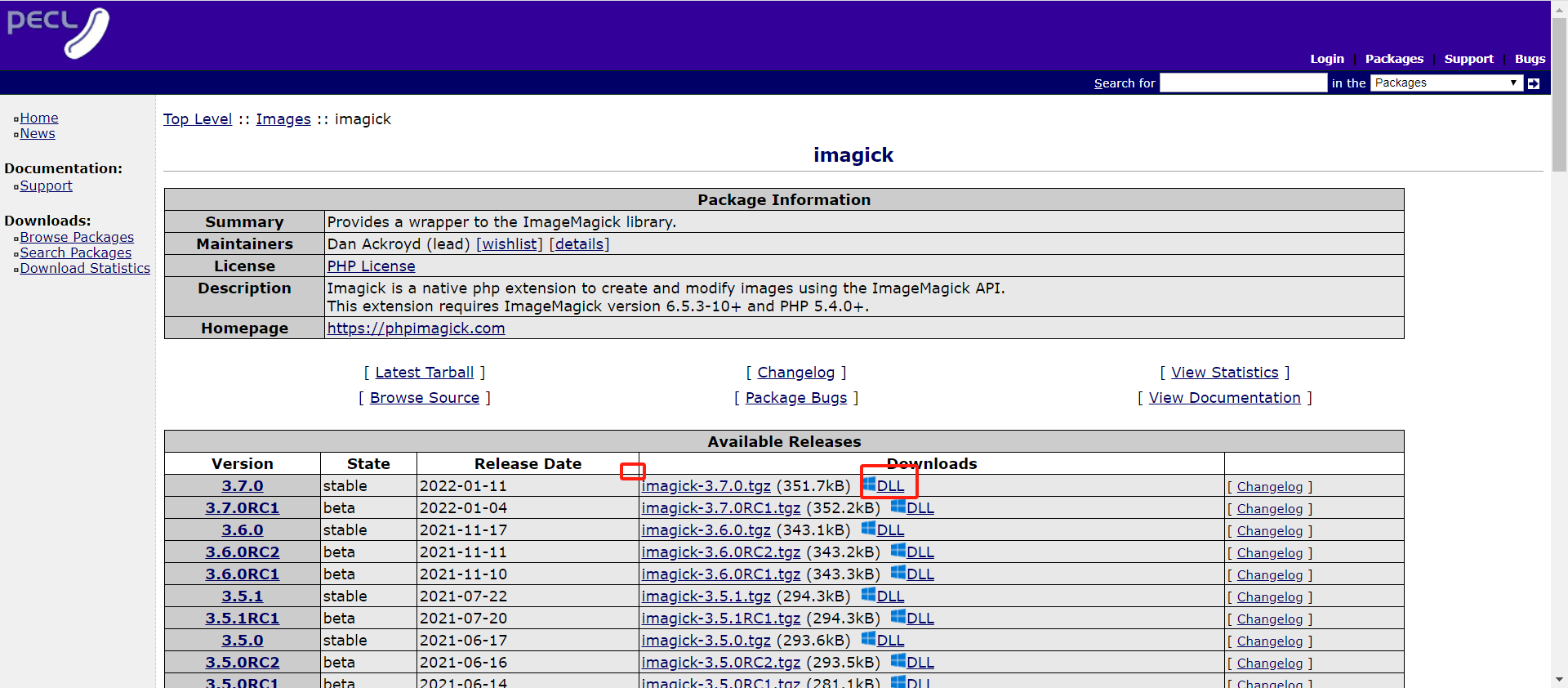The height and width of the screenshot is (688, 1568).
Task: Download imagick-3.5.0RC2.tgz
Action: pyautogui.click(x=721, y=663)
